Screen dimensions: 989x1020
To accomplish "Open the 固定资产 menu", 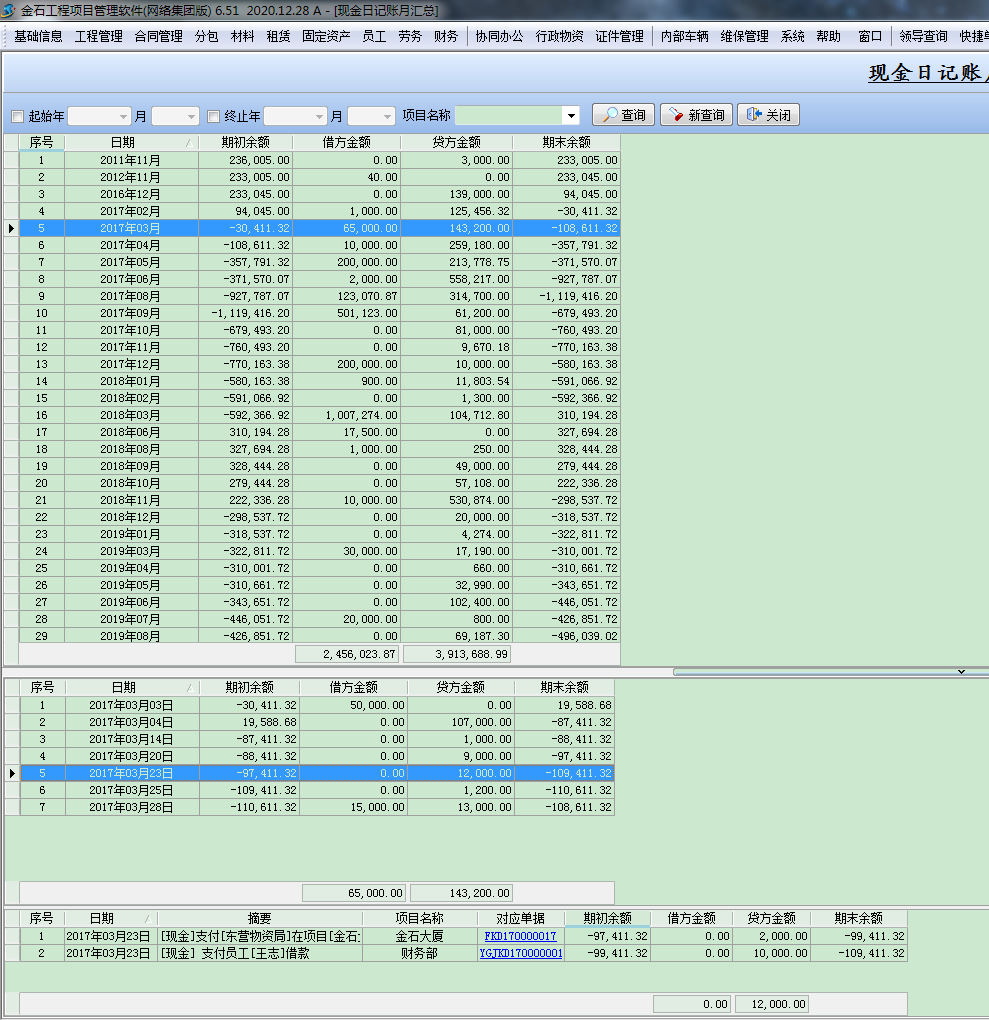I will pos(326,36).
